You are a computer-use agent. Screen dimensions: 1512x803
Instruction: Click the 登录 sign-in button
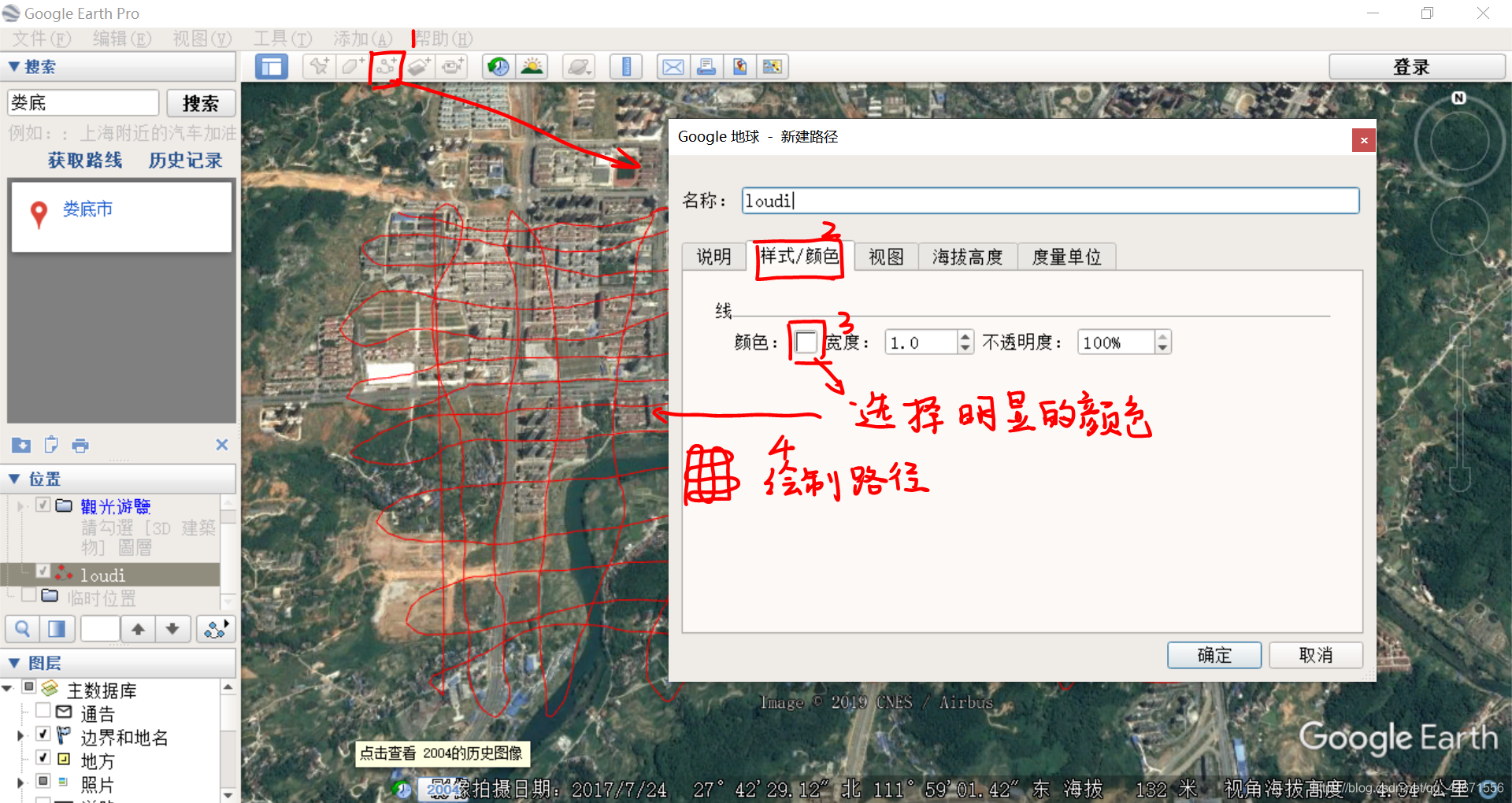pyautogui.click(x=1416, y=67)
